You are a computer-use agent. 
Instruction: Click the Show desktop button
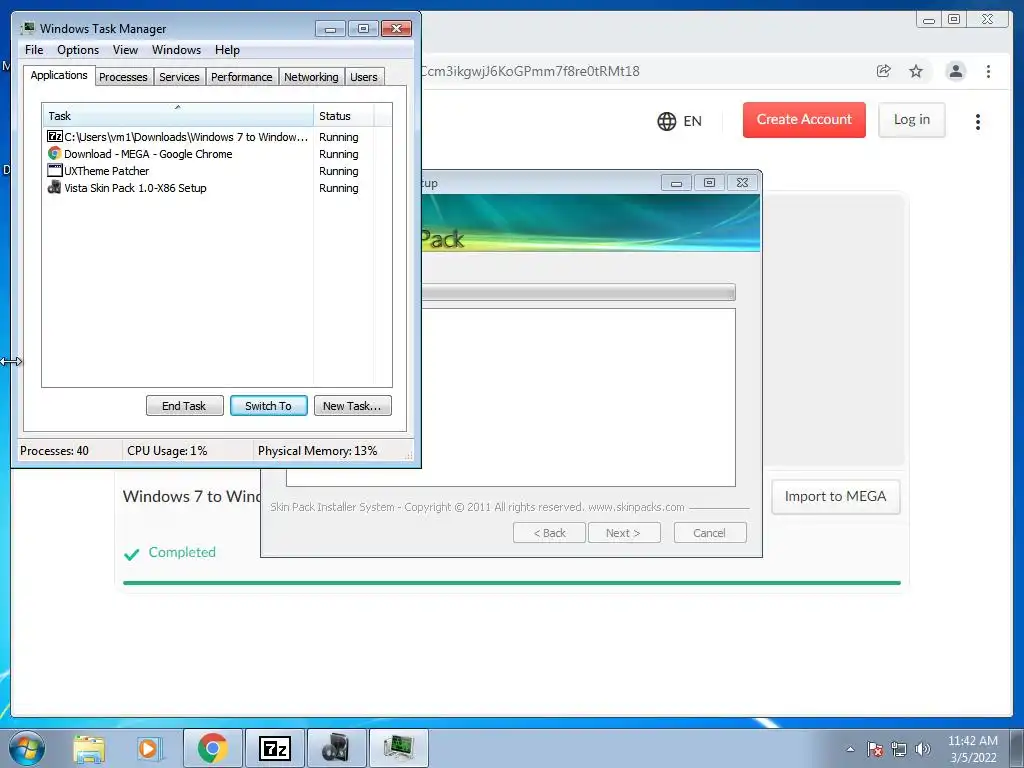(1017, 748)
